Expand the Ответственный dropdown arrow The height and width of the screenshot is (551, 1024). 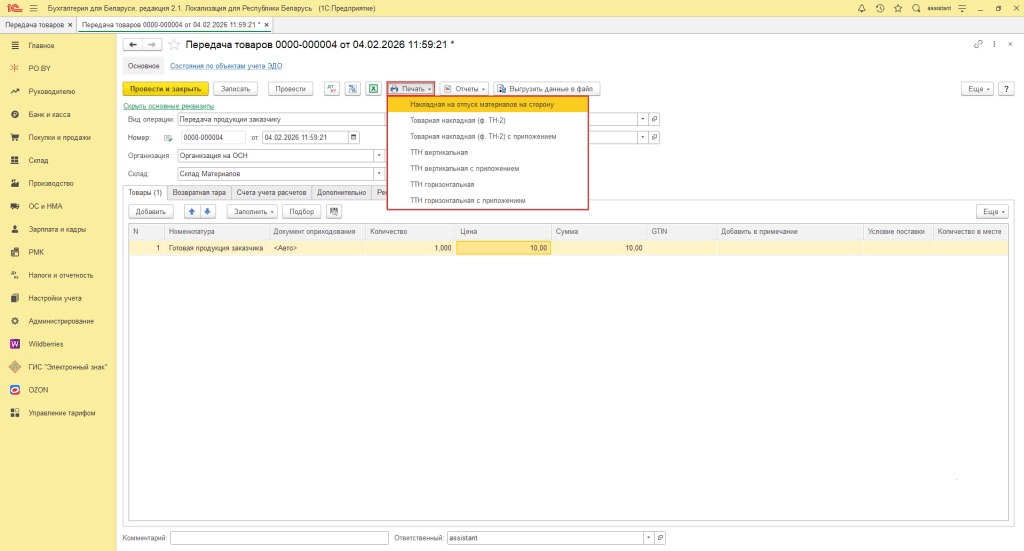point(647,538)
